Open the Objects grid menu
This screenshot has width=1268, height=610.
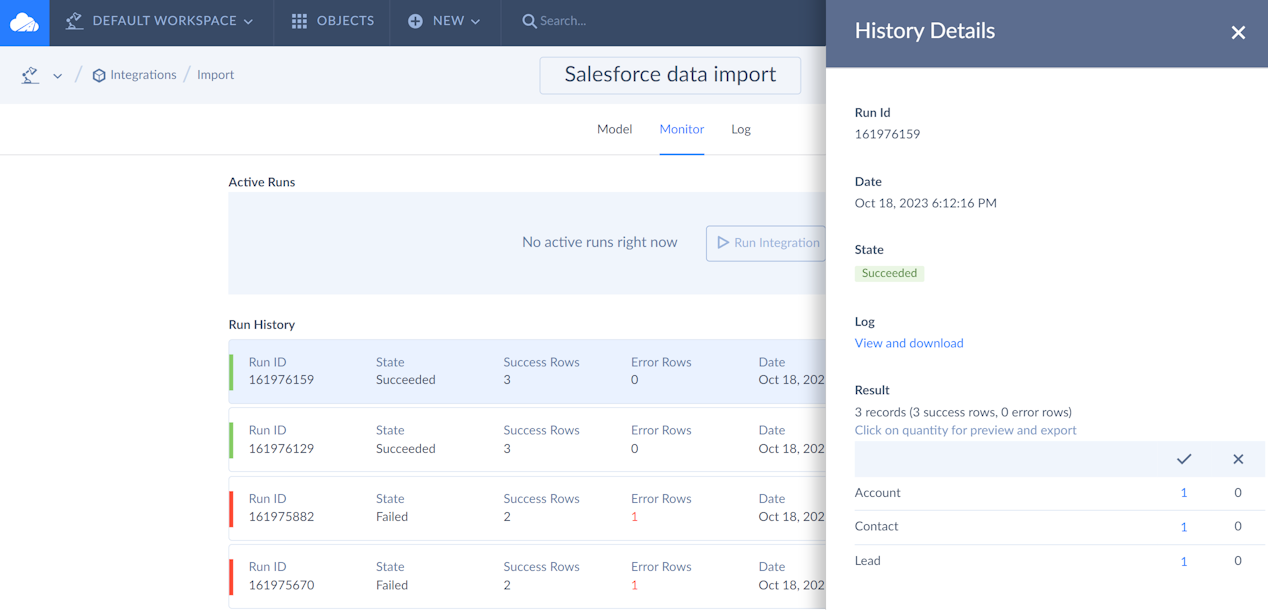point(332,21)
